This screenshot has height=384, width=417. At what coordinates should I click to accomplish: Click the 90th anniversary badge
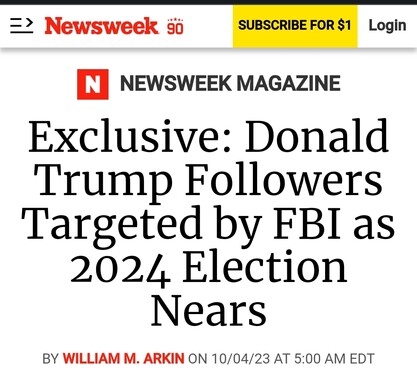pos(175,26)
